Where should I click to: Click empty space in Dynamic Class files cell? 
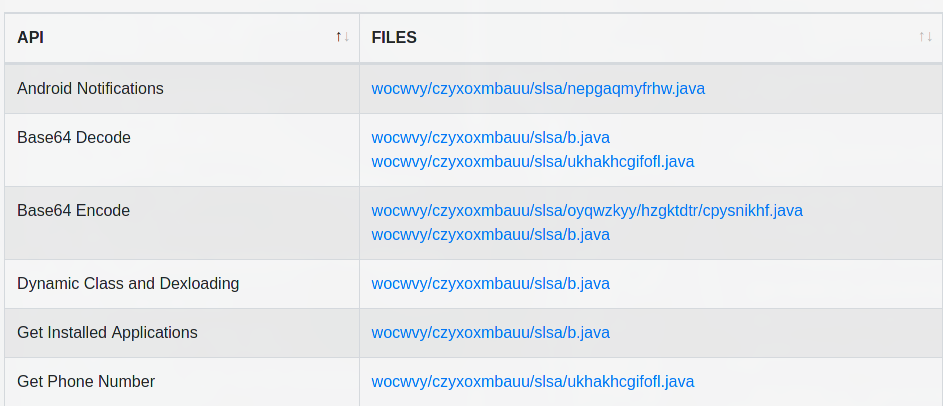coord(776,284)
